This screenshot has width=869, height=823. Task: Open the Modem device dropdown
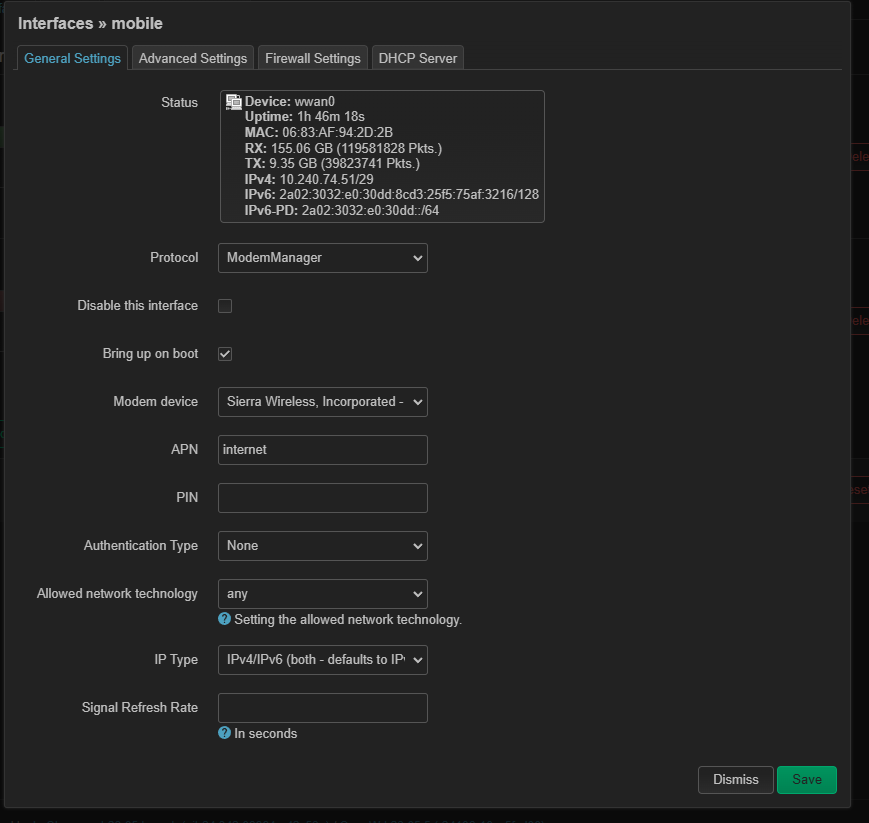click(322, 401)
